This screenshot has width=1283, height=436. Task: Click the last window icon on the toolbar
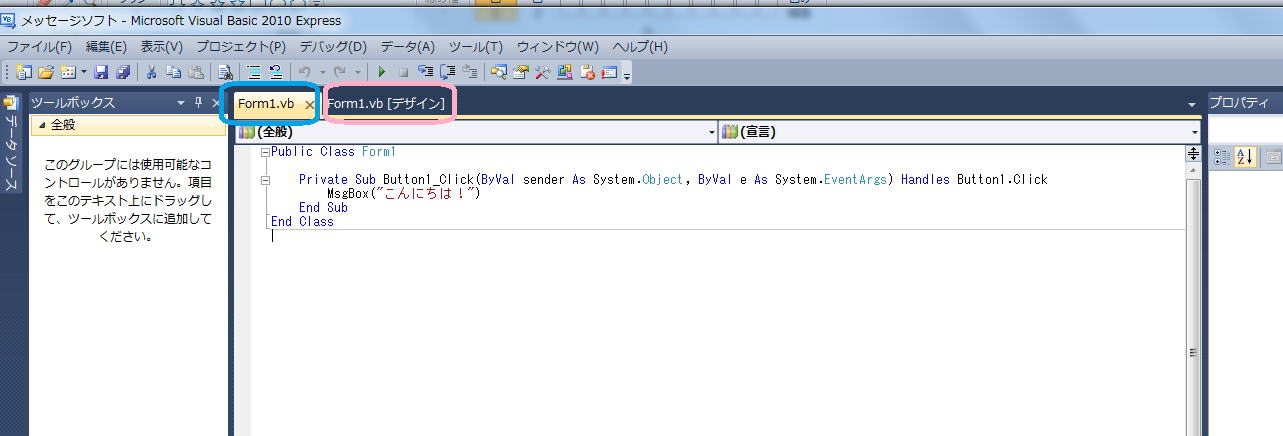tap(609, 72)
